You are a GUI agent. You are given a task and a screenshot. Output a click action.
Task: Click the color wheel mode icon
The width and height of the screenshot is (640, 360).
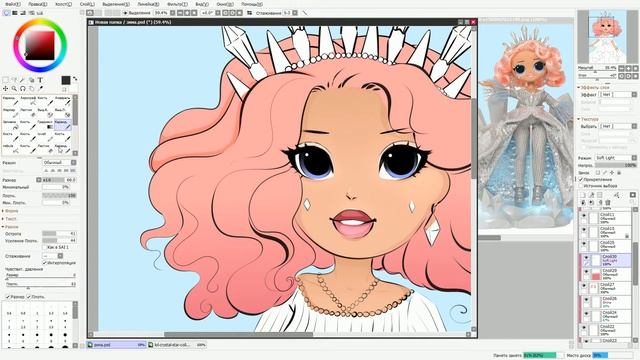tap(6, 13)
